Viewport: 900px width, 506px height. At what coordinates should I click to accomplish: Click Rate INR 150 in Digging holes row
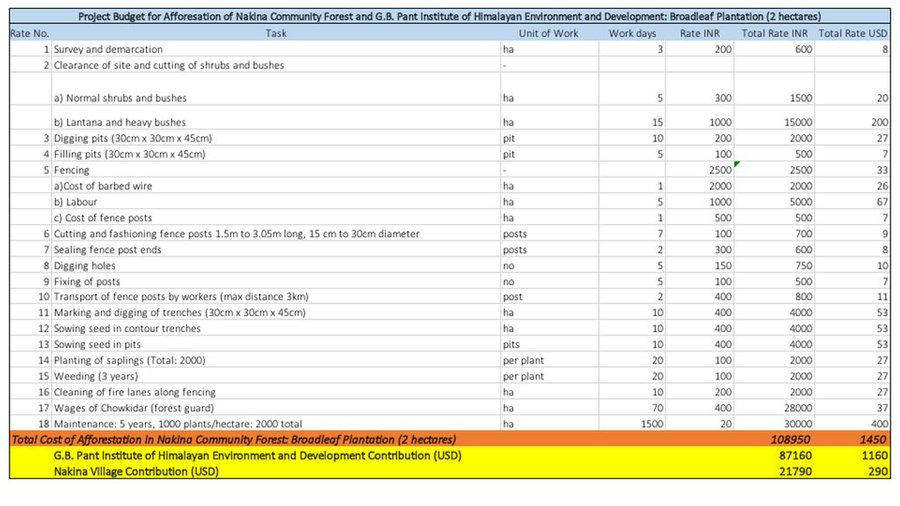723,266
